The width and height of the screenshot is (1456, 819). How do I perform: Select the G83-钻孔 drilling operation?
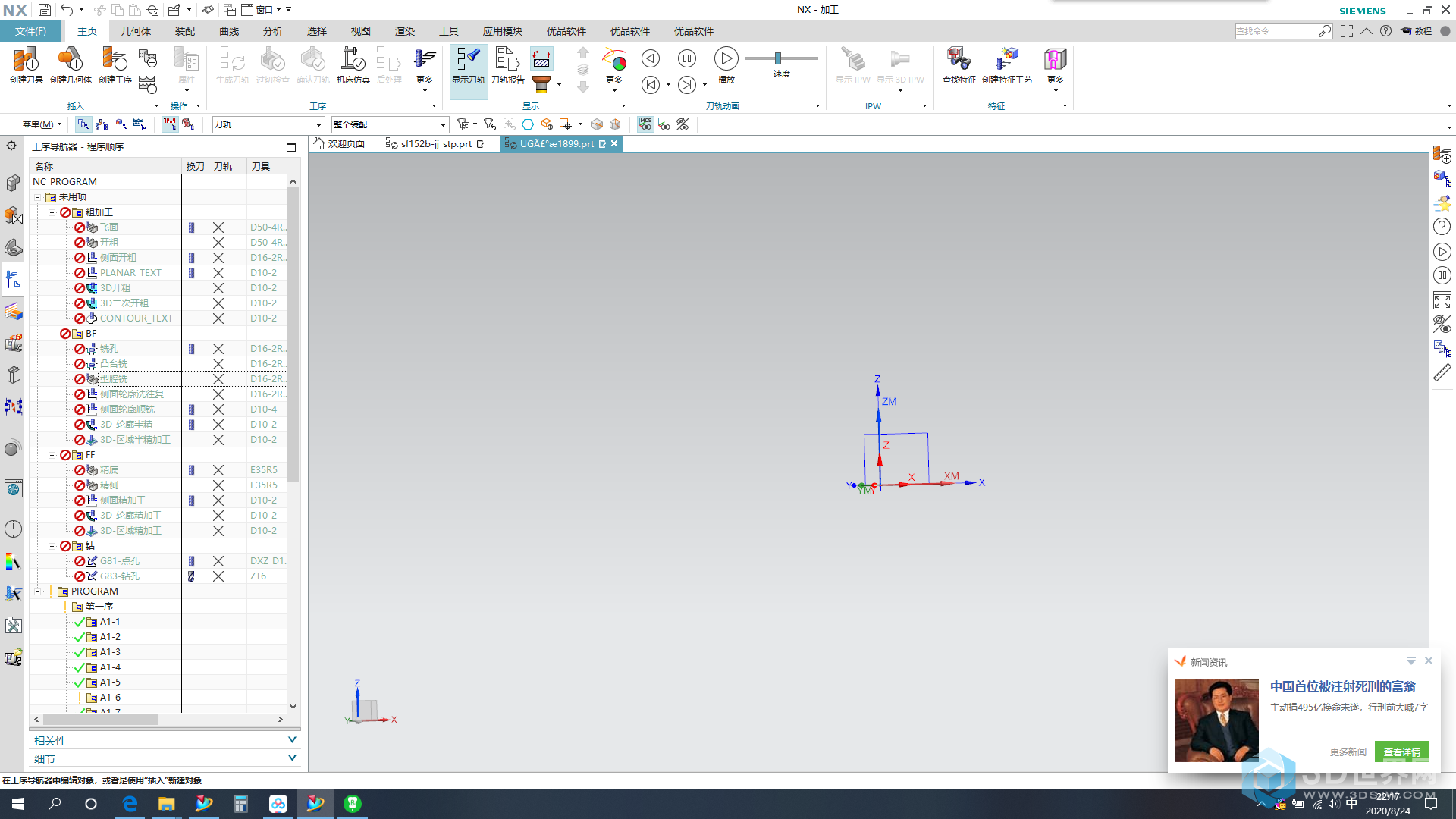[120, 576]
